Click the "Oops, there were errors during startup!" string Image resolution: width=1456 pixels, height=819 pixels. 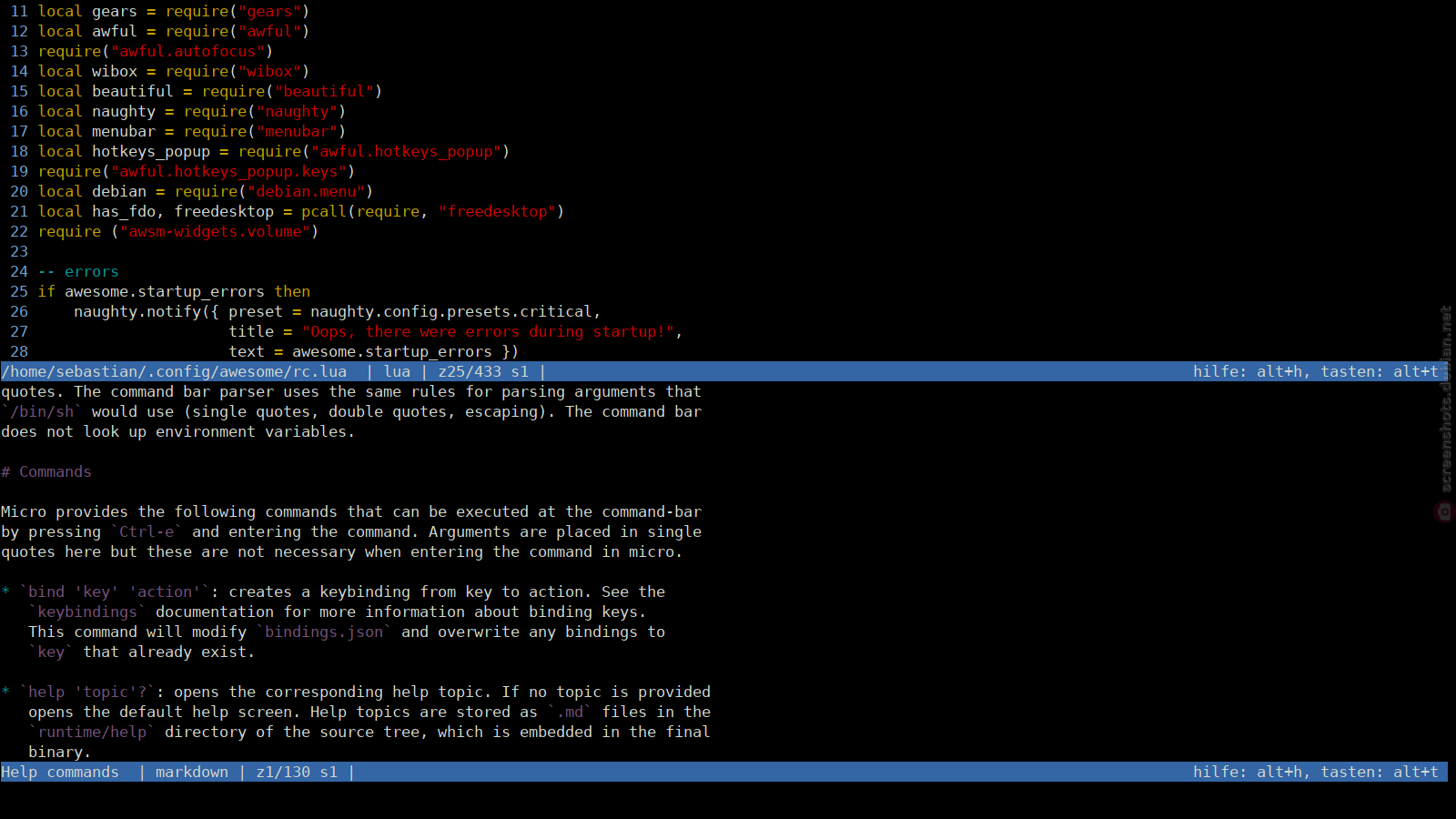pyautogui.click(x=488, y=331)
